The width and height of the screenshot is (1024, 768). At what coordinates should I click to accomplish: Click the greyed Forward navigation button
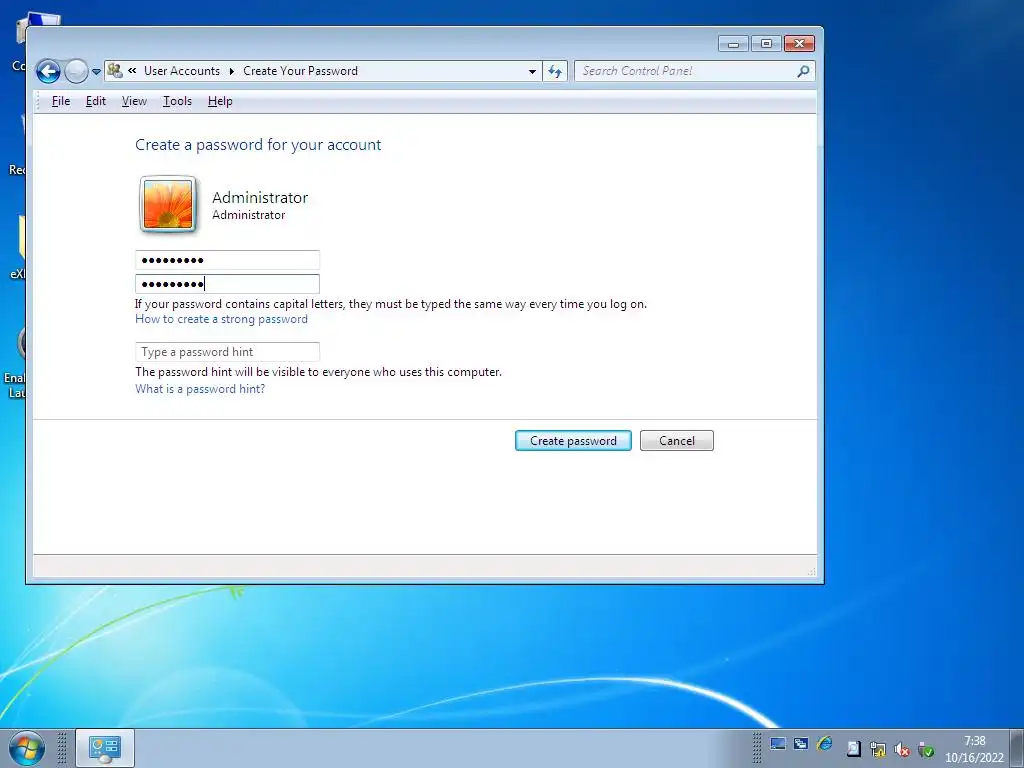pos(76,71)
